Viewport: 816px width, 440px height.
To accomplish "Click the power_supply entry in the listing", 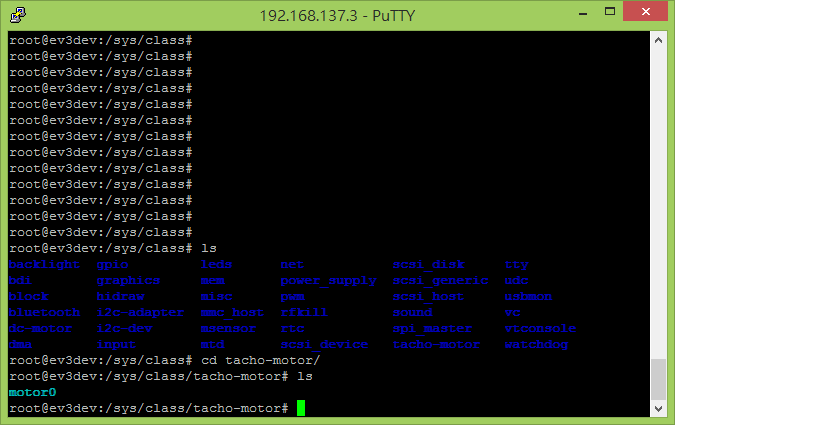I will pyautogui.click(x=328, y=281).
